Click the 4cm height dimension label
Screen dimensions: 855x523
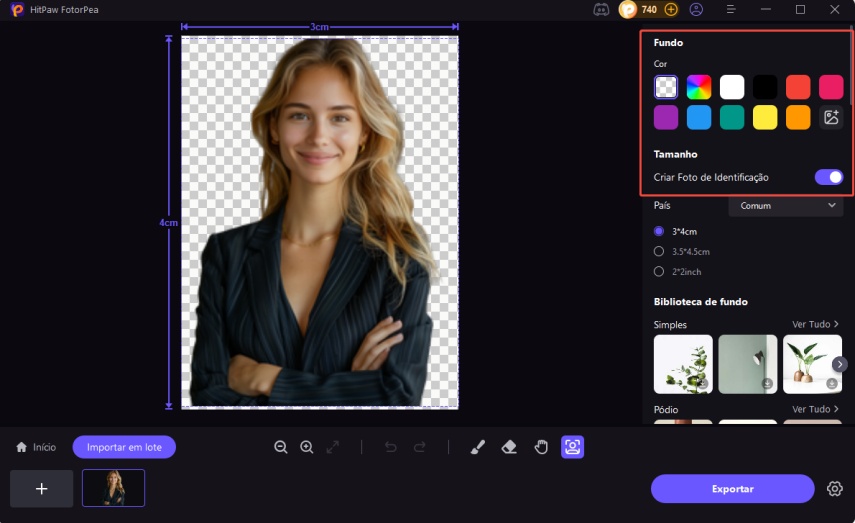pyautogui.click(x=168, y=223)
